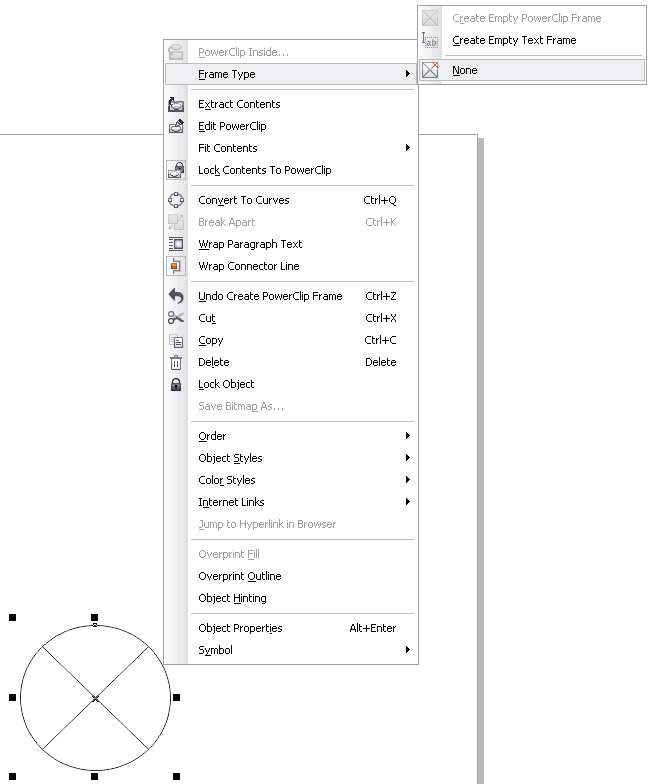652x784 pixels.
Task: Click the trash can Delete icon
Action: tap(176, 362)
